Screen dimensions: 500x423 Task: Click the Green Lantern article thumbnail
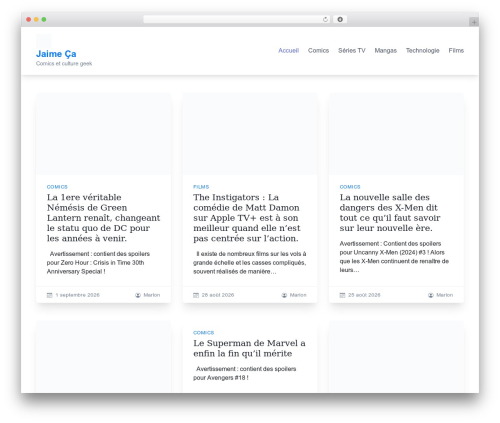(x=103, y=134)
